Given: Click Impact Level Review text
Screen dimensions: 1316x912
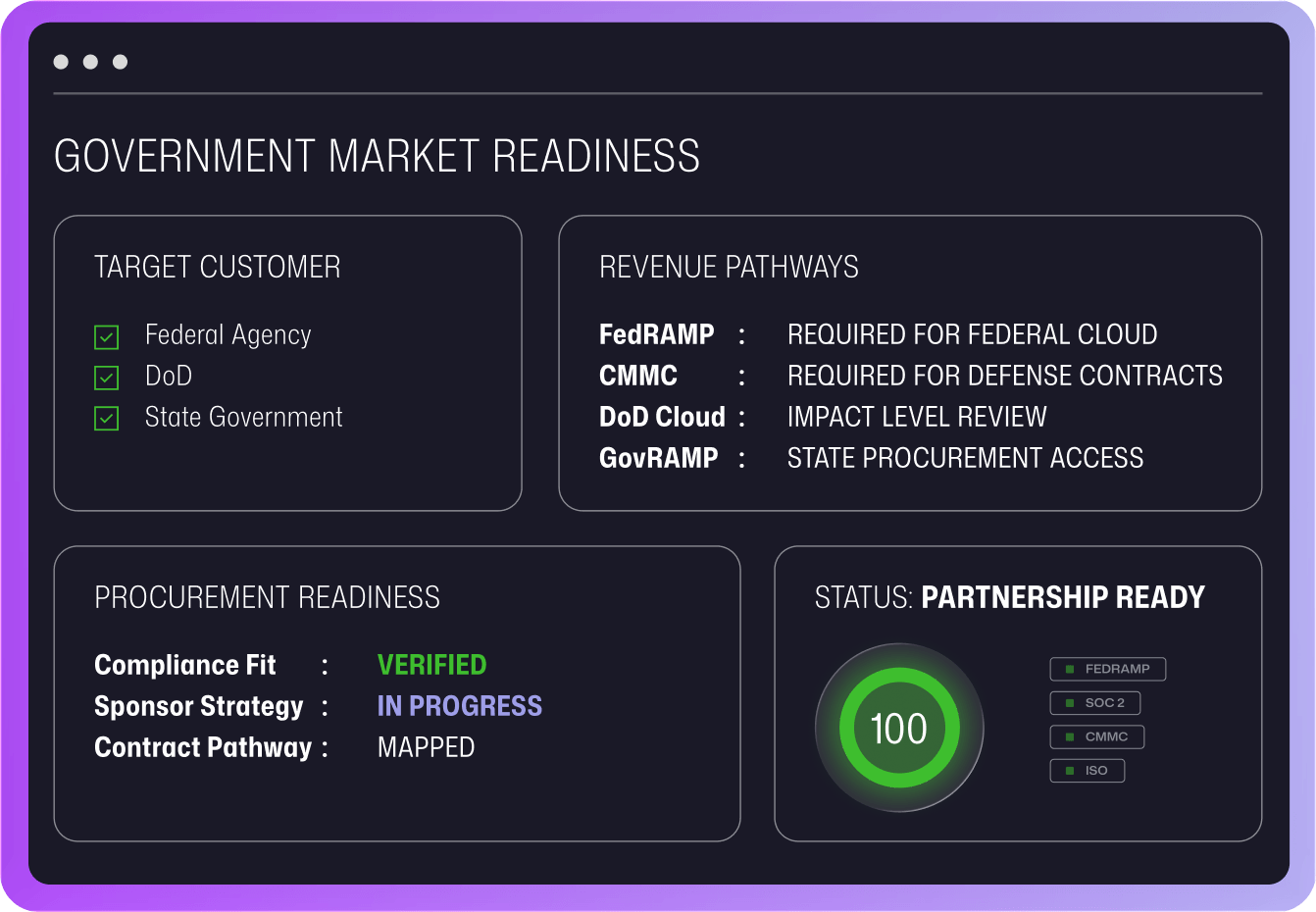Looking at the screenshot, I should [x=918, y=417].
